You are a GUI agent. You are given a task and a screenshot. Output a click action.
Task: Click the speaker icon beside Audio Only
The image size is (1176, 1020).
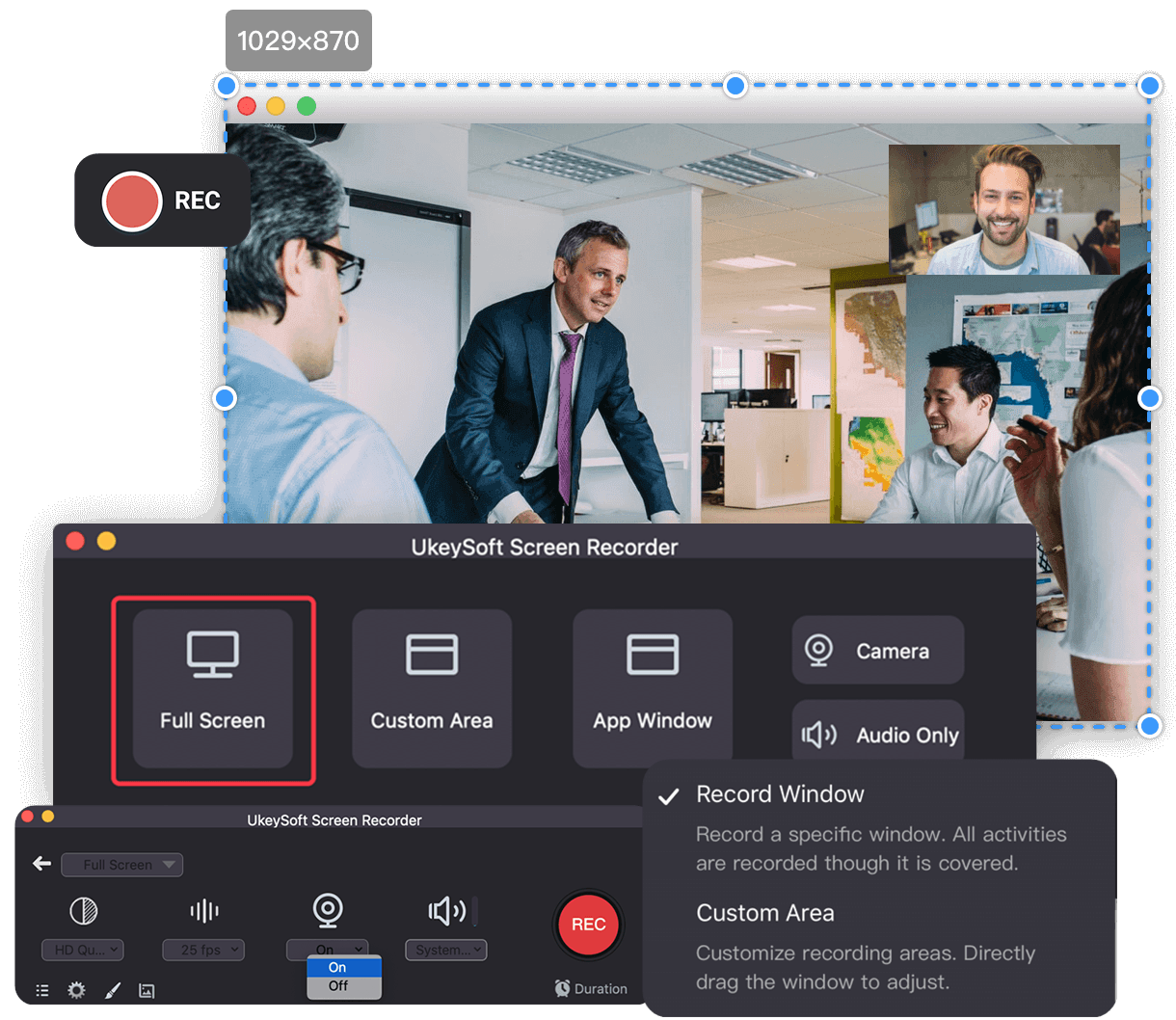819,735
